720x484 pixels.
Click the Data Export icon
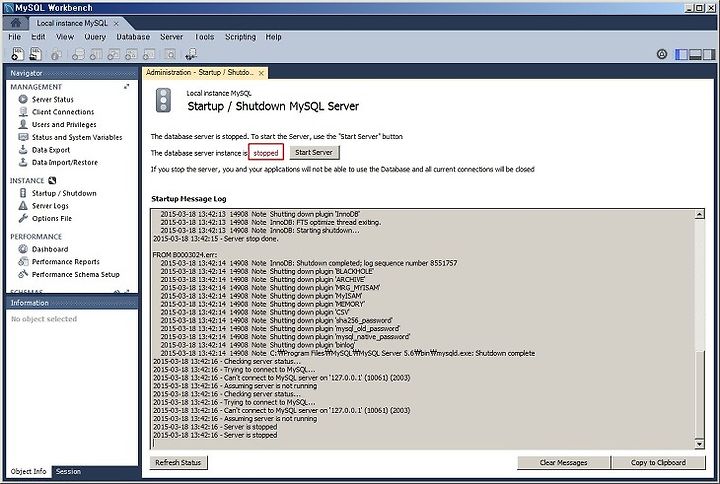pyautogui.click(x=23, y=150)
